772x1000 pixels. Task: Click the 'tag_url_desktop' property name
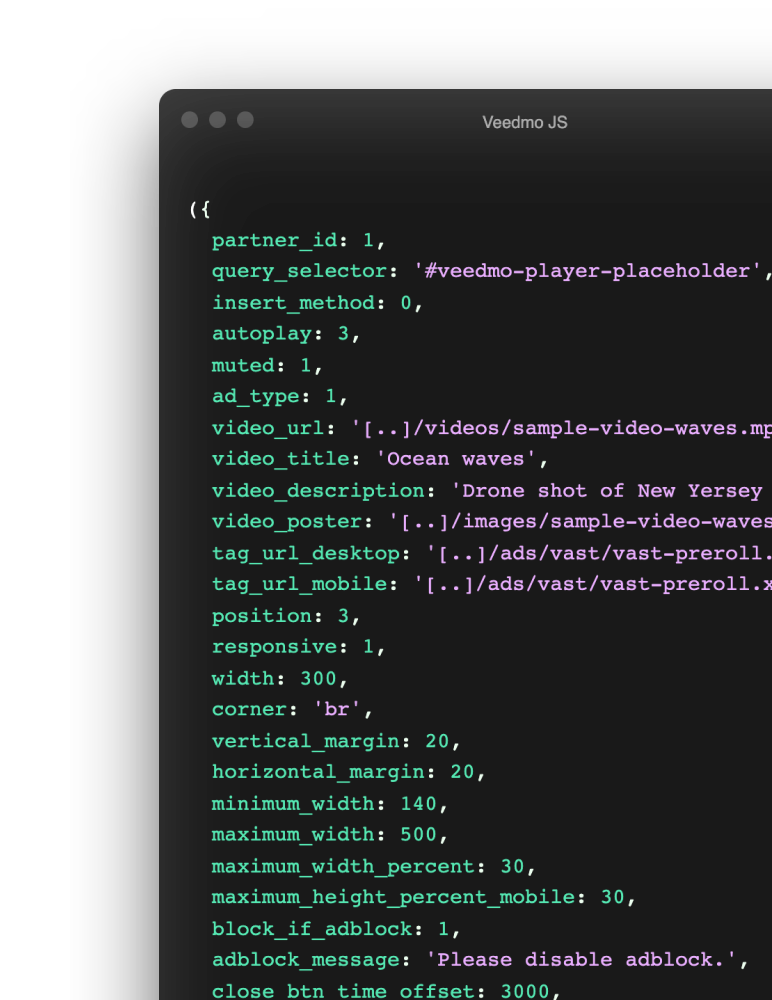[306, 554]
